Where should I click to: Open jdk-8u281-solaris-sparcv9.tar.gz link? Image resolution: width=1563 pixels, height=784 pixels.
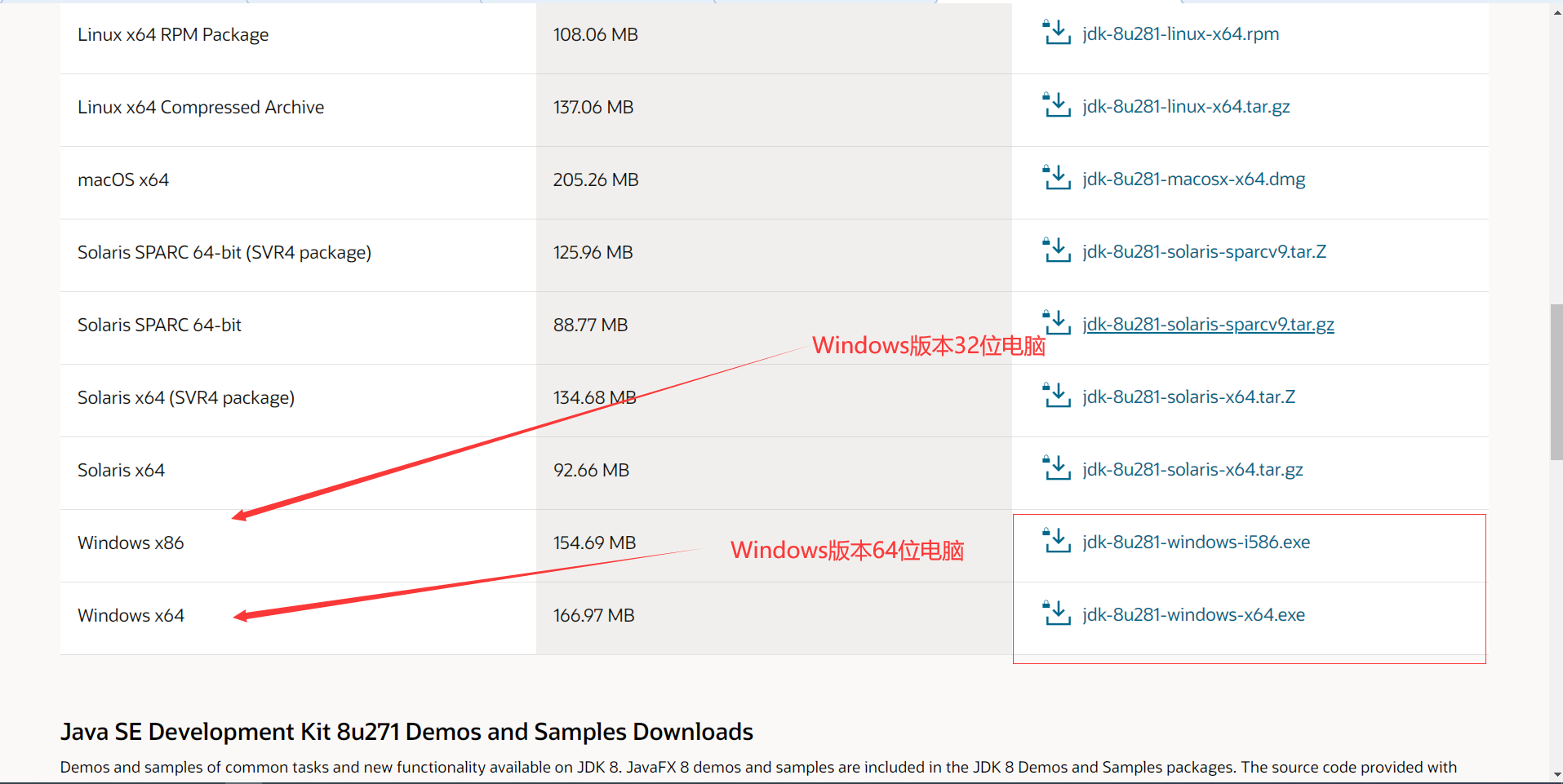pyautogui.click(x=1208, y=325)
